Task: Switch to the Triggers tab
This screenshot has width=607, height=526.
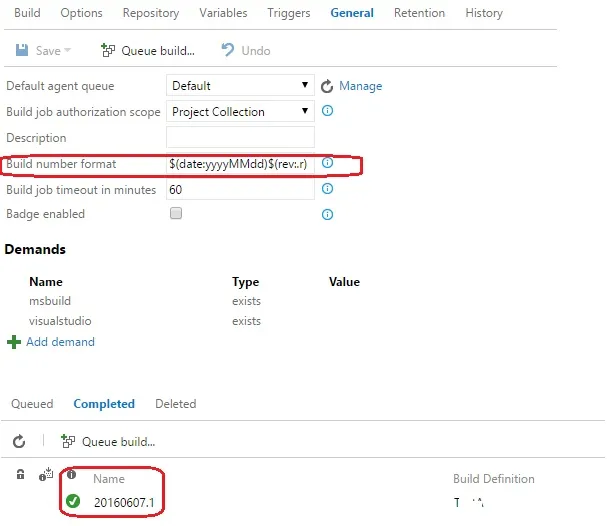Action: pyautogui.click(x=288, y=13)
